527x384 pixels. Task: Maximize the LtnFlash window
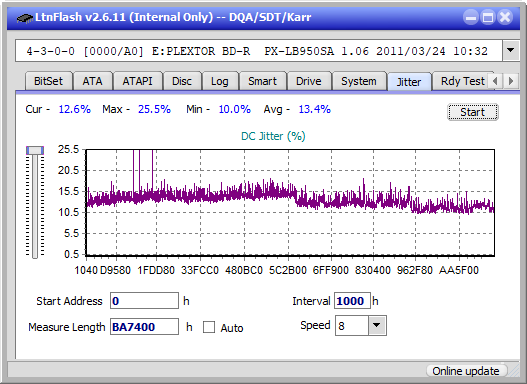[x=488, y=17]
